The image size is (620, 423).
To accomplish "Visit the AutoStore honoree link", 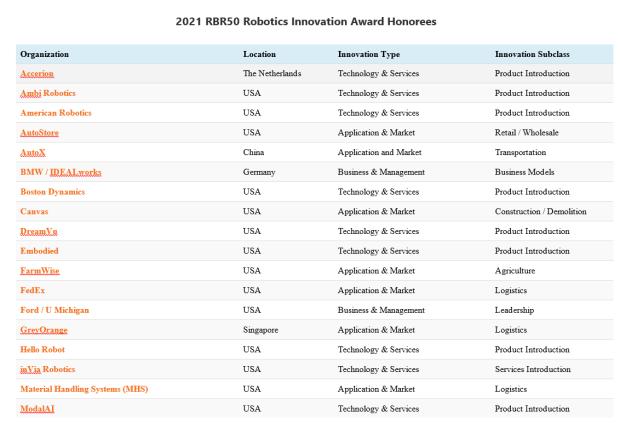I will (42, 133).
